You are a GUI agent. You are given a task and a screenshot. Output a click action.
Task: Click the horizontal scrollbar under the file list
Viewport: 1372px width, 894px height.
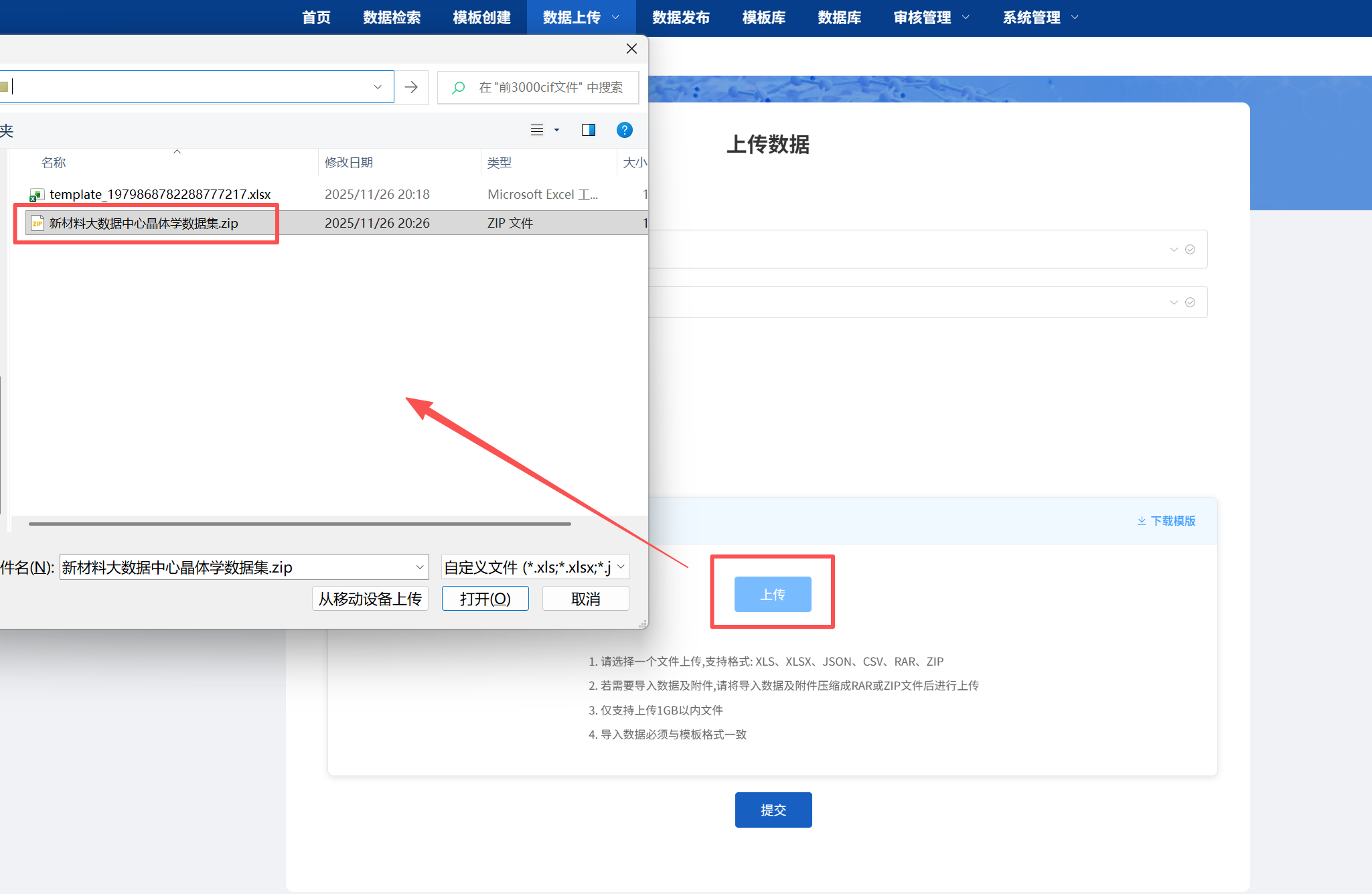click(x=299, y=523)
